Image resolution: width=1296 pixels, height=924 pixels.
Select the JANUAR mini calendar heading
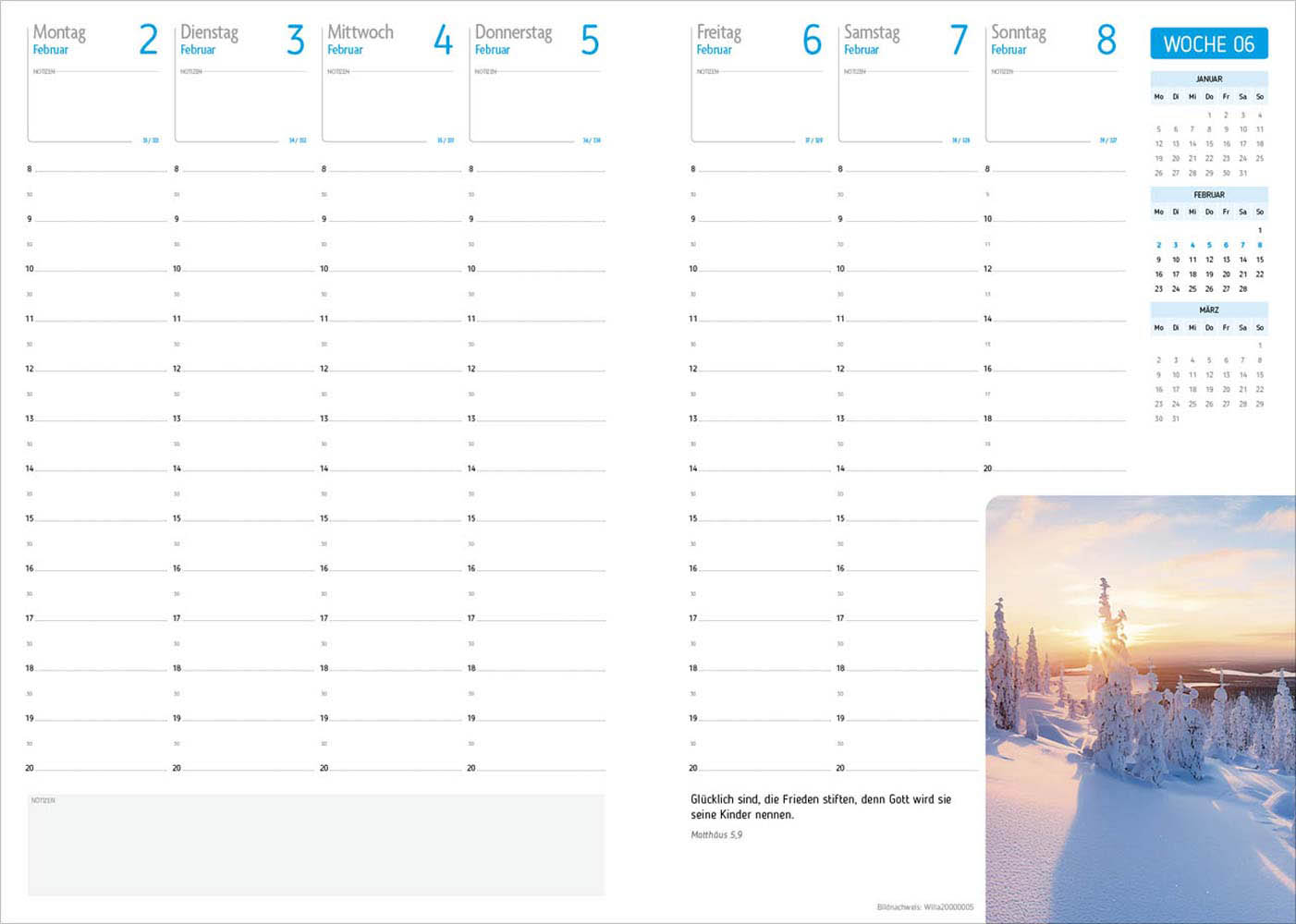tap(1208, 79)
